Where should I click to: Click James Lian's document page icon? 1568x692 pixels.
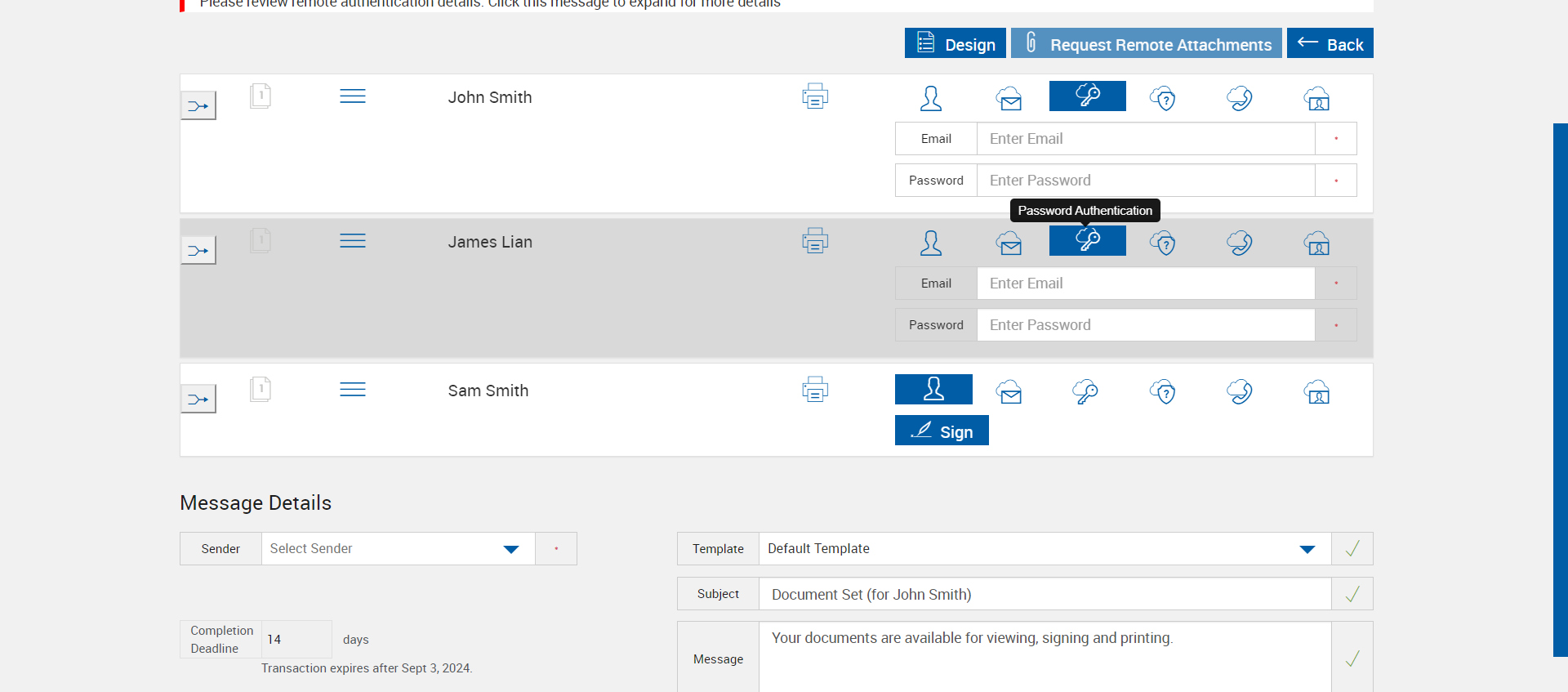coord(261,241)
